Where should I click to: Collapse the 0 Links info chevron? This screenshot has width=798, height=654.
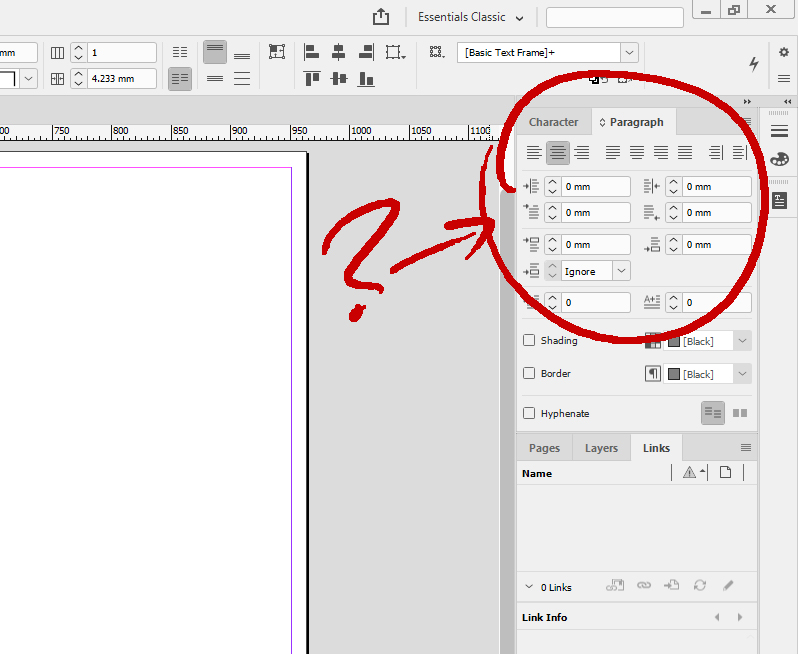(529, 587)
